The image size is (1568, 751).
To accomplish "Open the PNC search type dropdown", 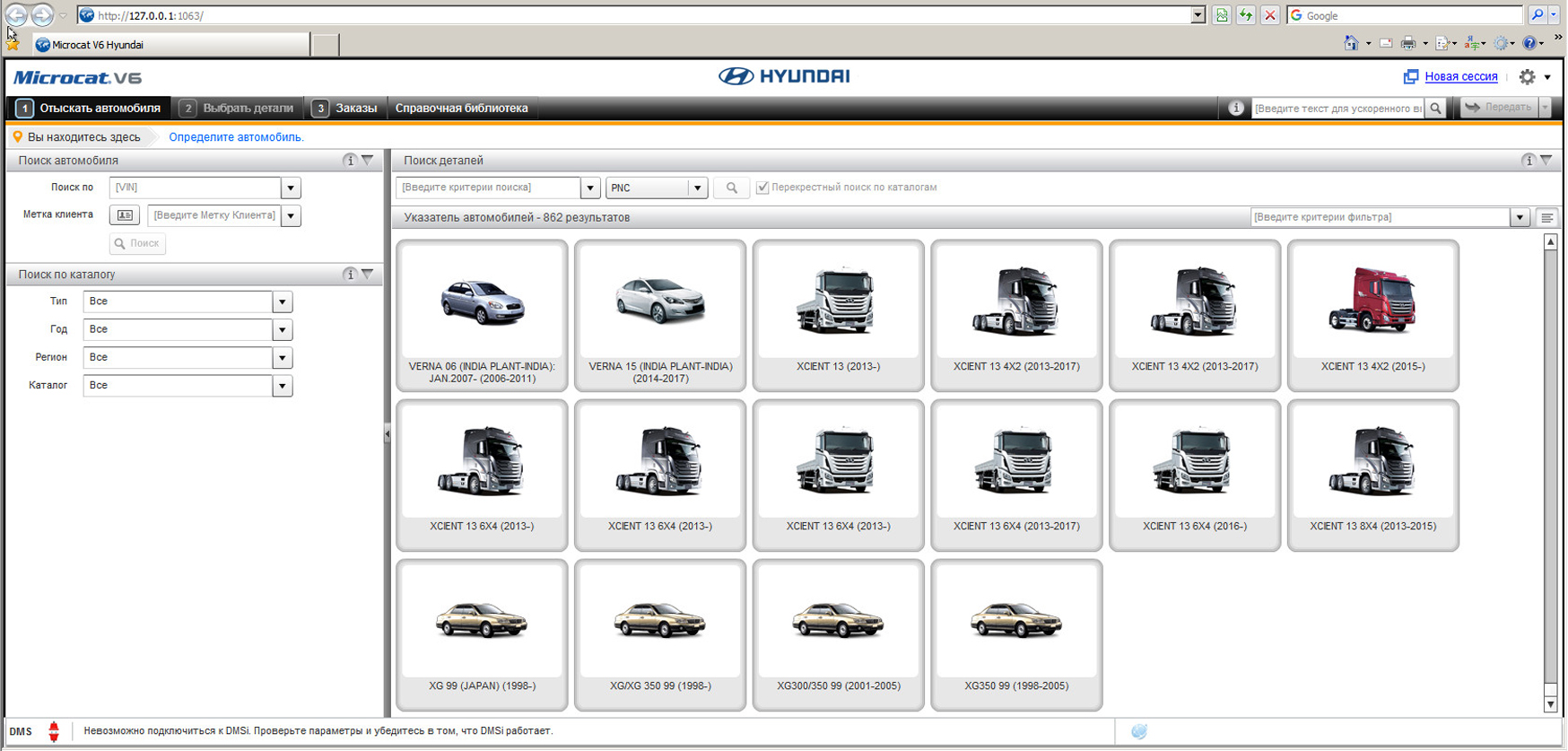I will click(697, 188).
